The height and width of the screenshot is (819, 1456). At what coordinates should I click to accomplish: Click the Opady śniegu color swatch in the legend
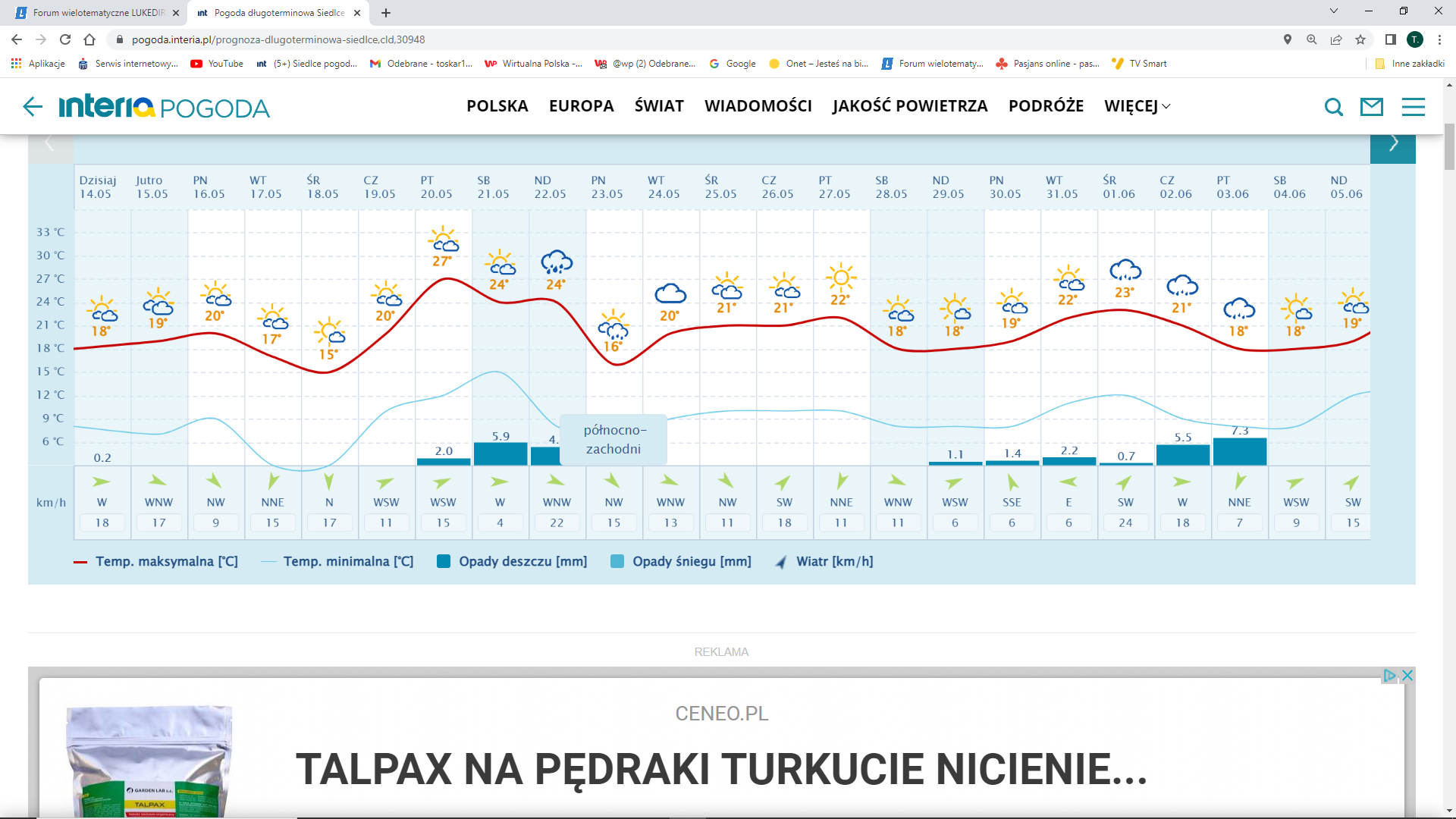pyautogui.click(x=617, y=562)
